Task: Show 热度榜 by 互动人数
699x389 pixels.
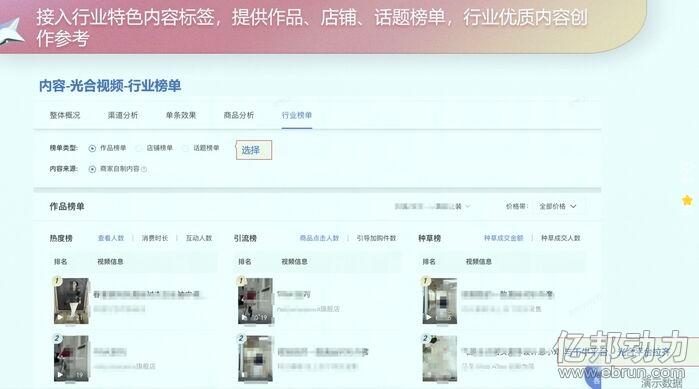Action: point(199,238)
